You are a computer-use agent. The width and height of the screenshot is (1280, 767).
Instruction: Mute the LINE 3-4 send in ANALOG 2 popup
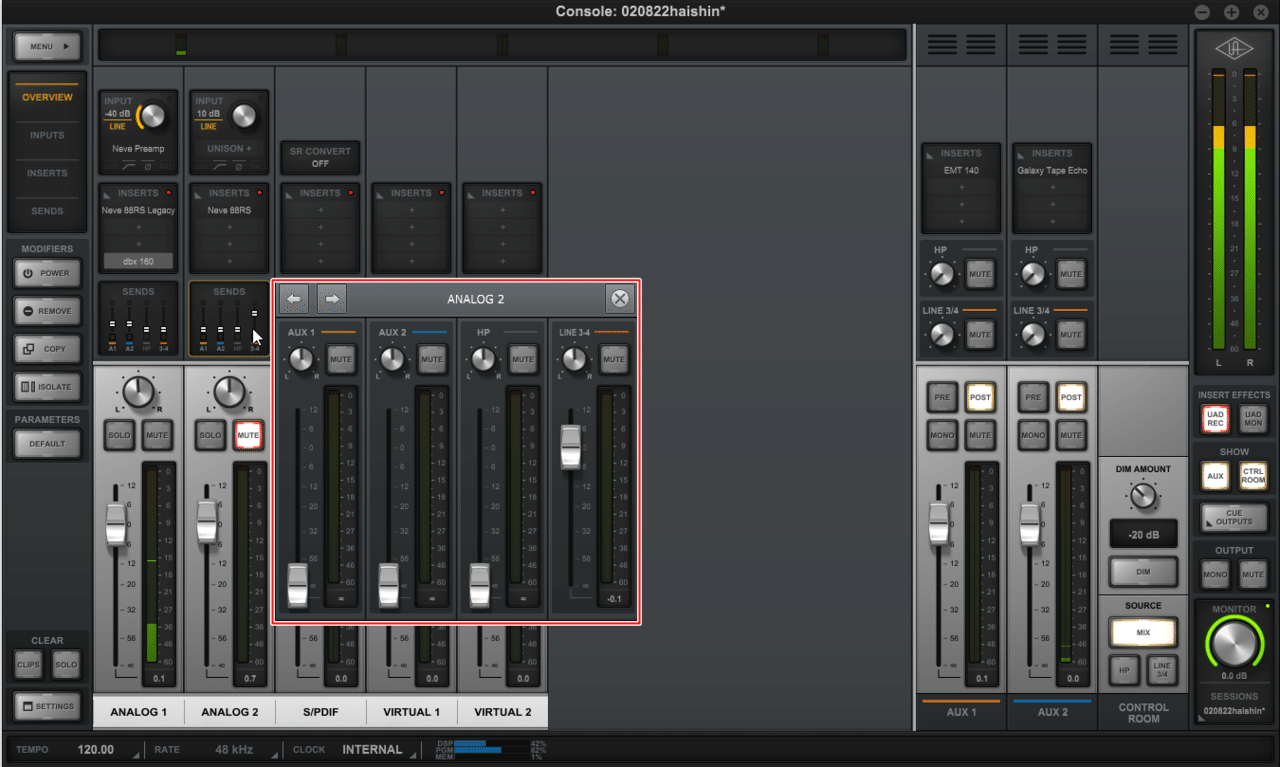tap(613, 359)
